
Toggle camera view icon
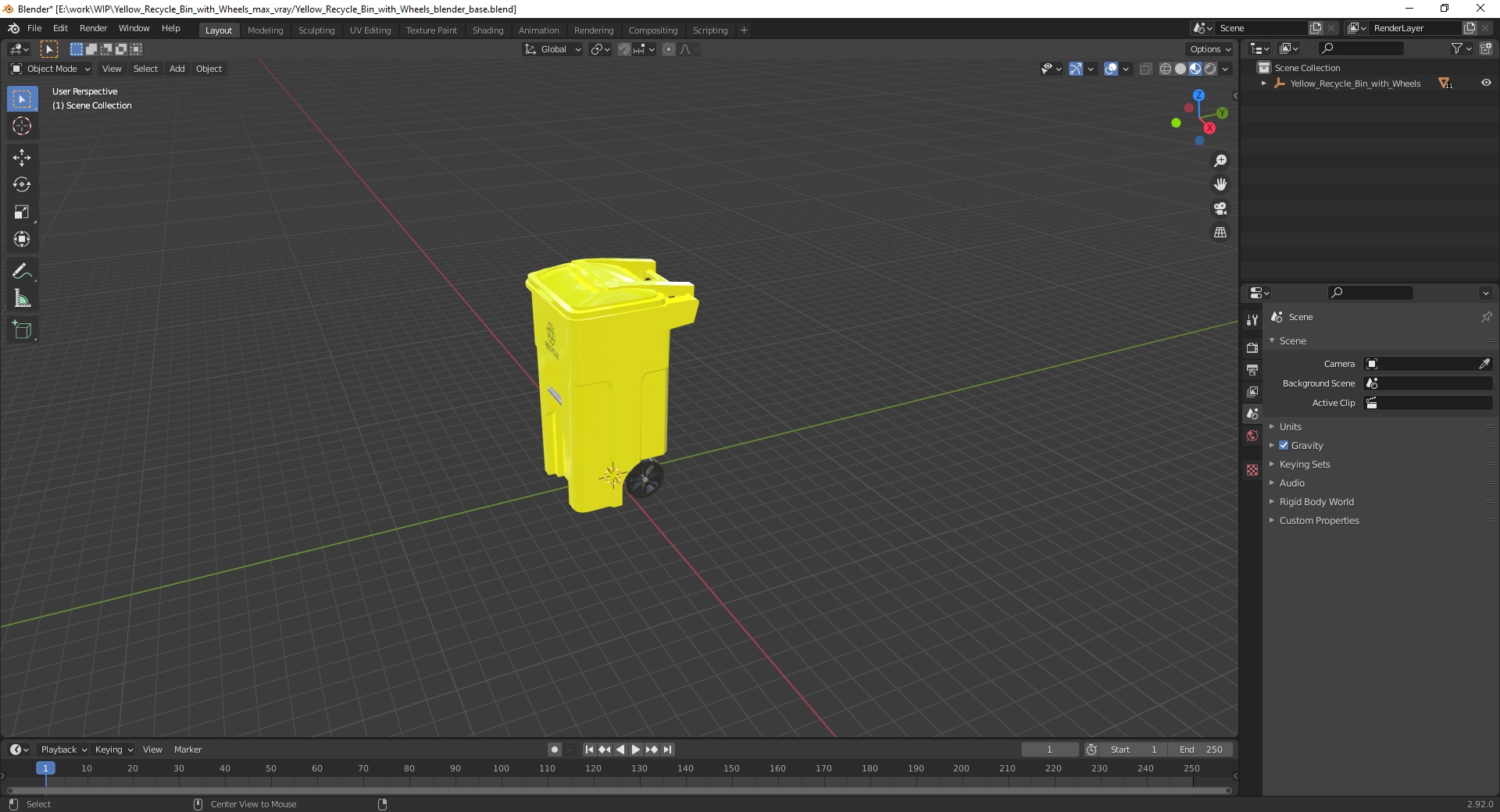pyautogui.click(x=1220, y=208)
